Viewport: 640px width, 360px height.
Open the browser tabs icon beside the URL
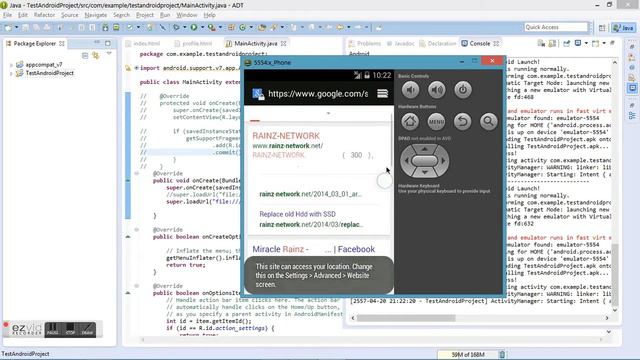coord(382,93)
